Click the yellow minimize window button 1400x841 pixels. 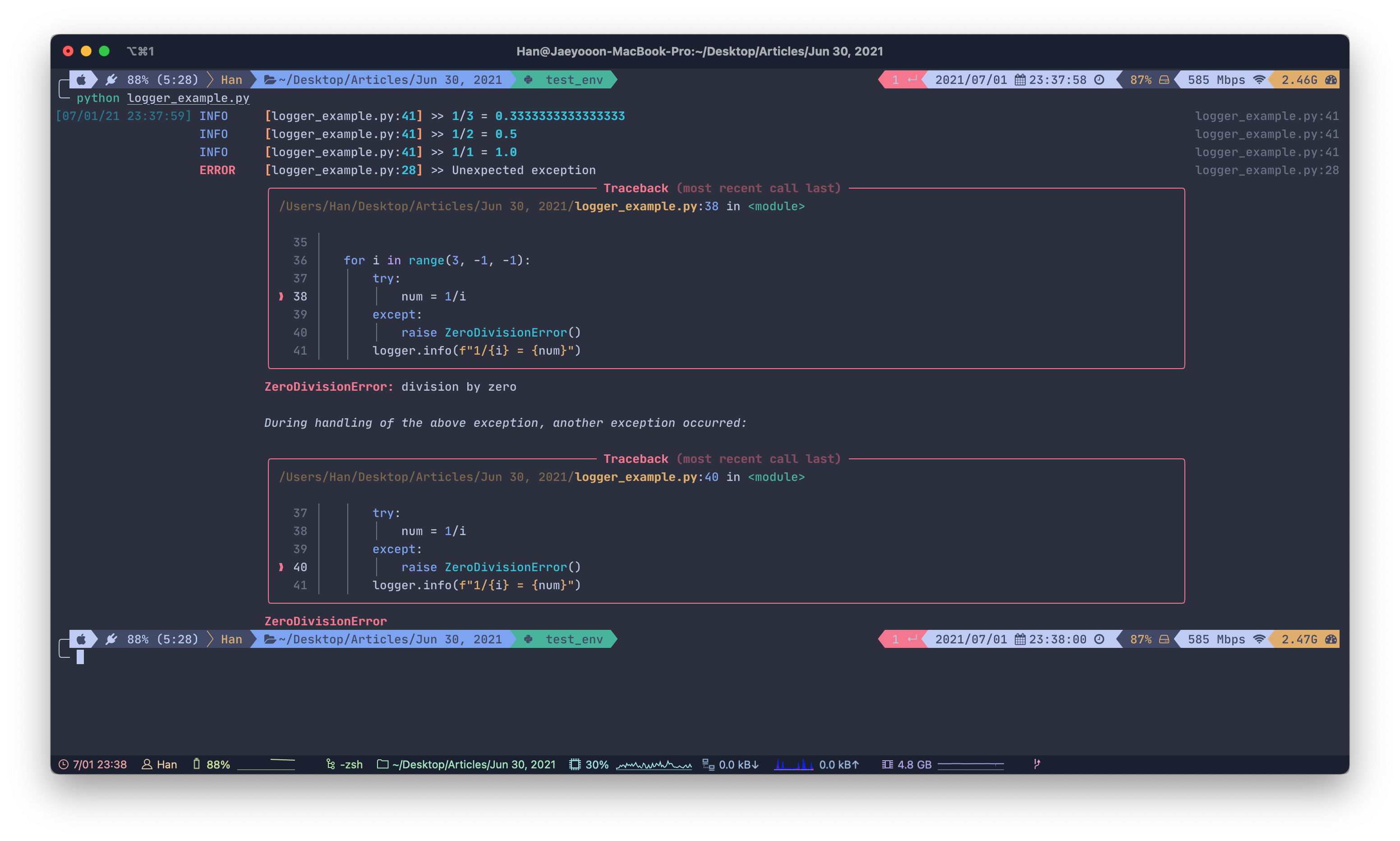click(x=86, y=51)
